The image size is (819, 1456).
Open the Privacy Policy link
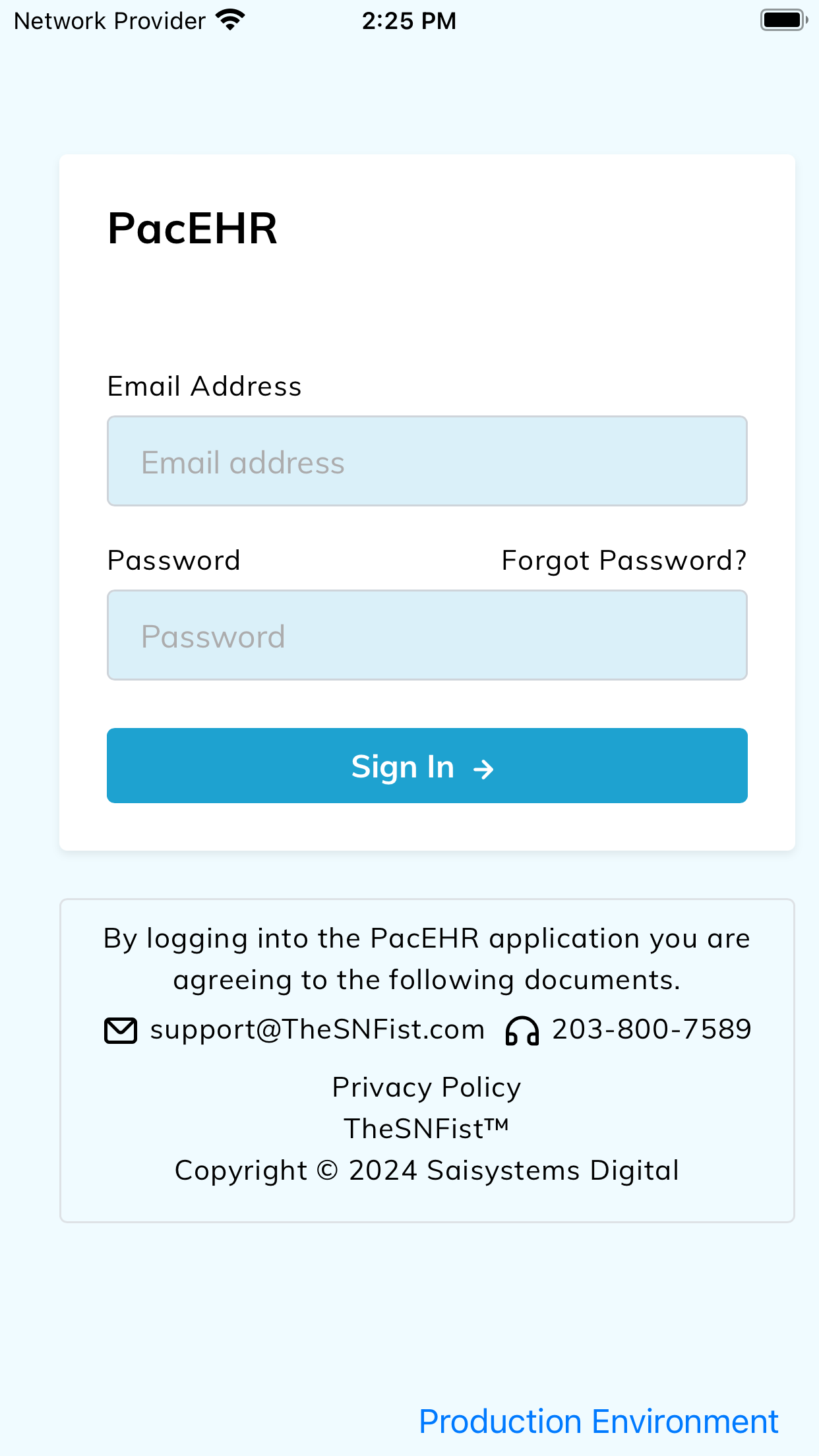pos(427,1087)
